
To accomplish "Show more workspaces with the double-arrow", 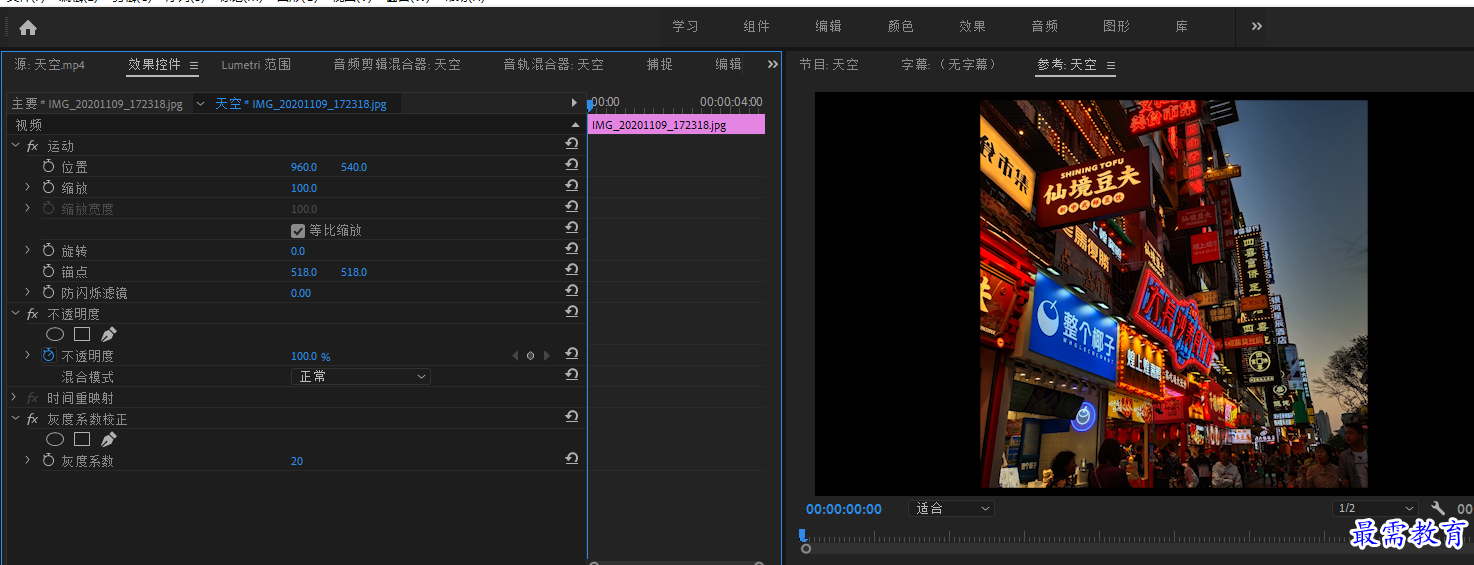I will [1257, 27].
